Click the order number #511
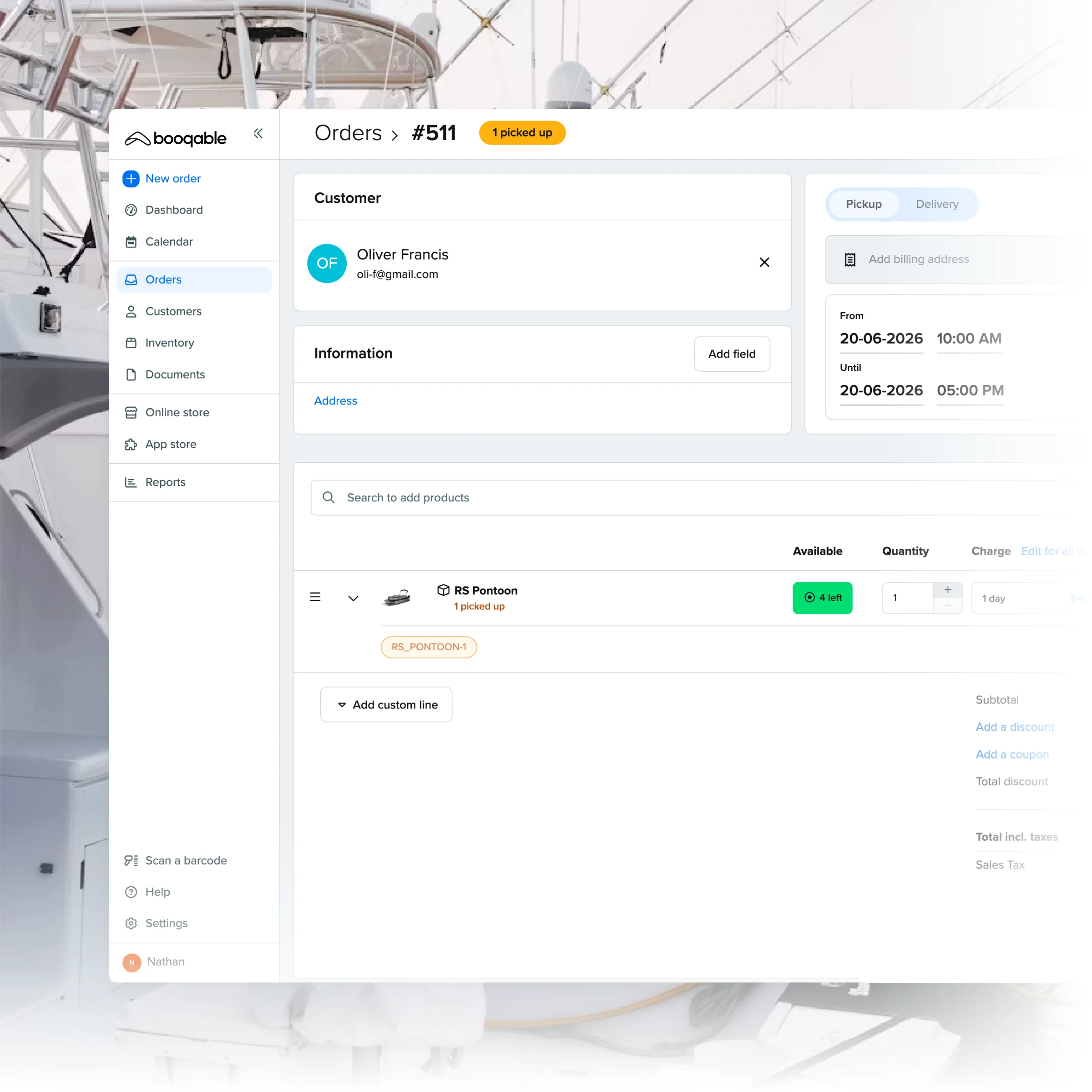Viewport: 1092px width, 1092px height. coord(434,133)
